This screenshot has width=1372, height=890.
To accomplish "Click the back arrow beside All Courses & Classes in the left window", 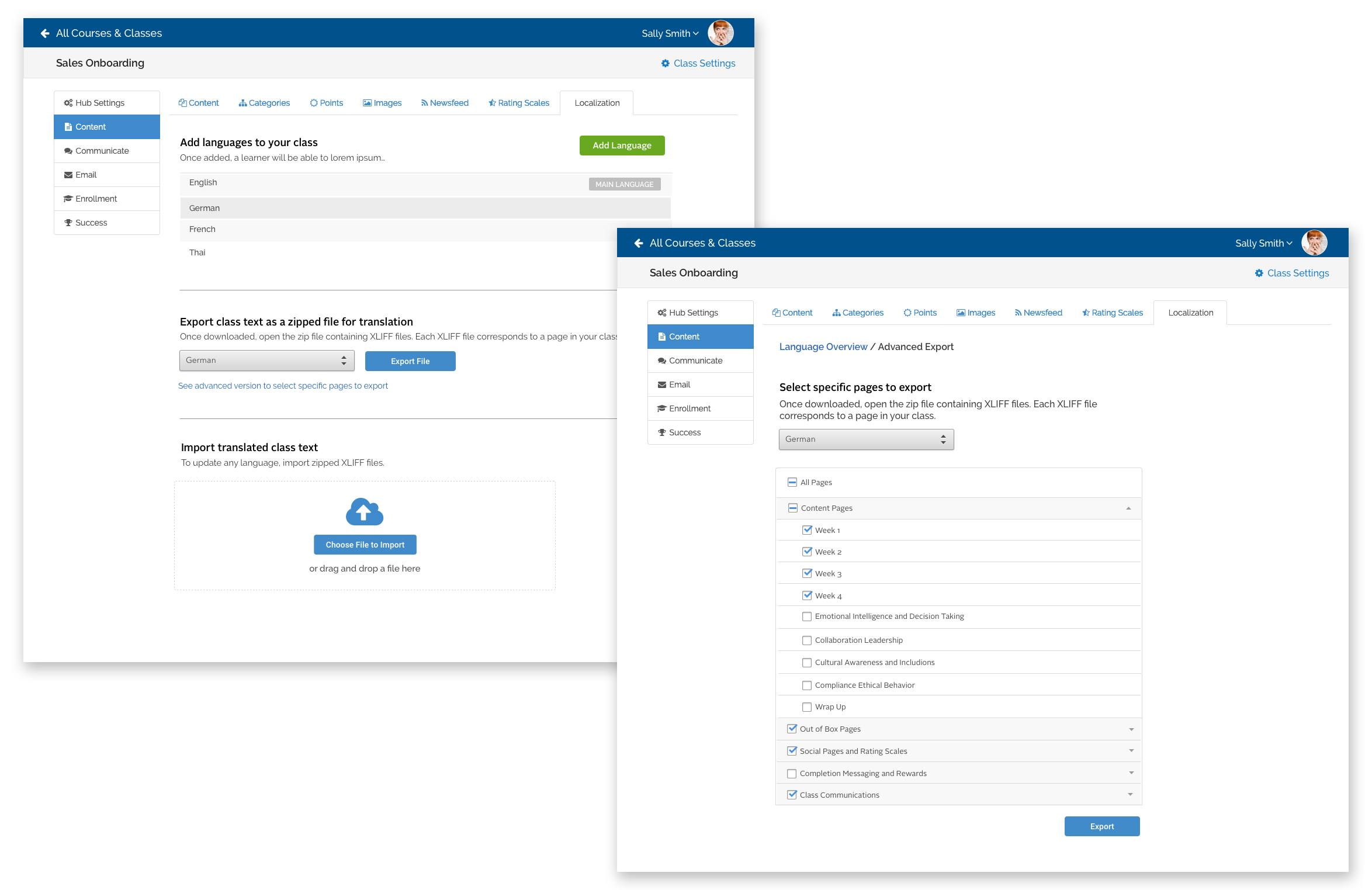I will (45, 33).
